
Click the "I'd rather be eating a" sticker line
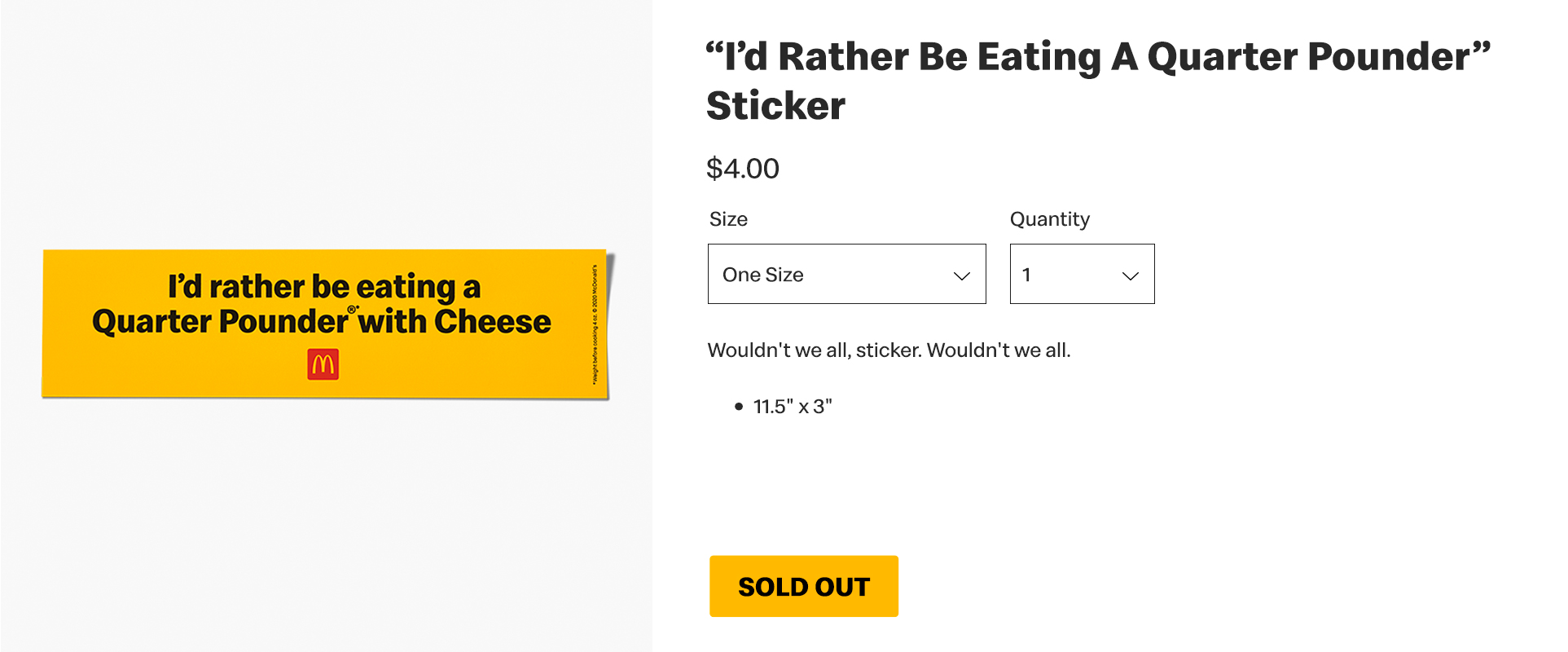click(324, 286)
